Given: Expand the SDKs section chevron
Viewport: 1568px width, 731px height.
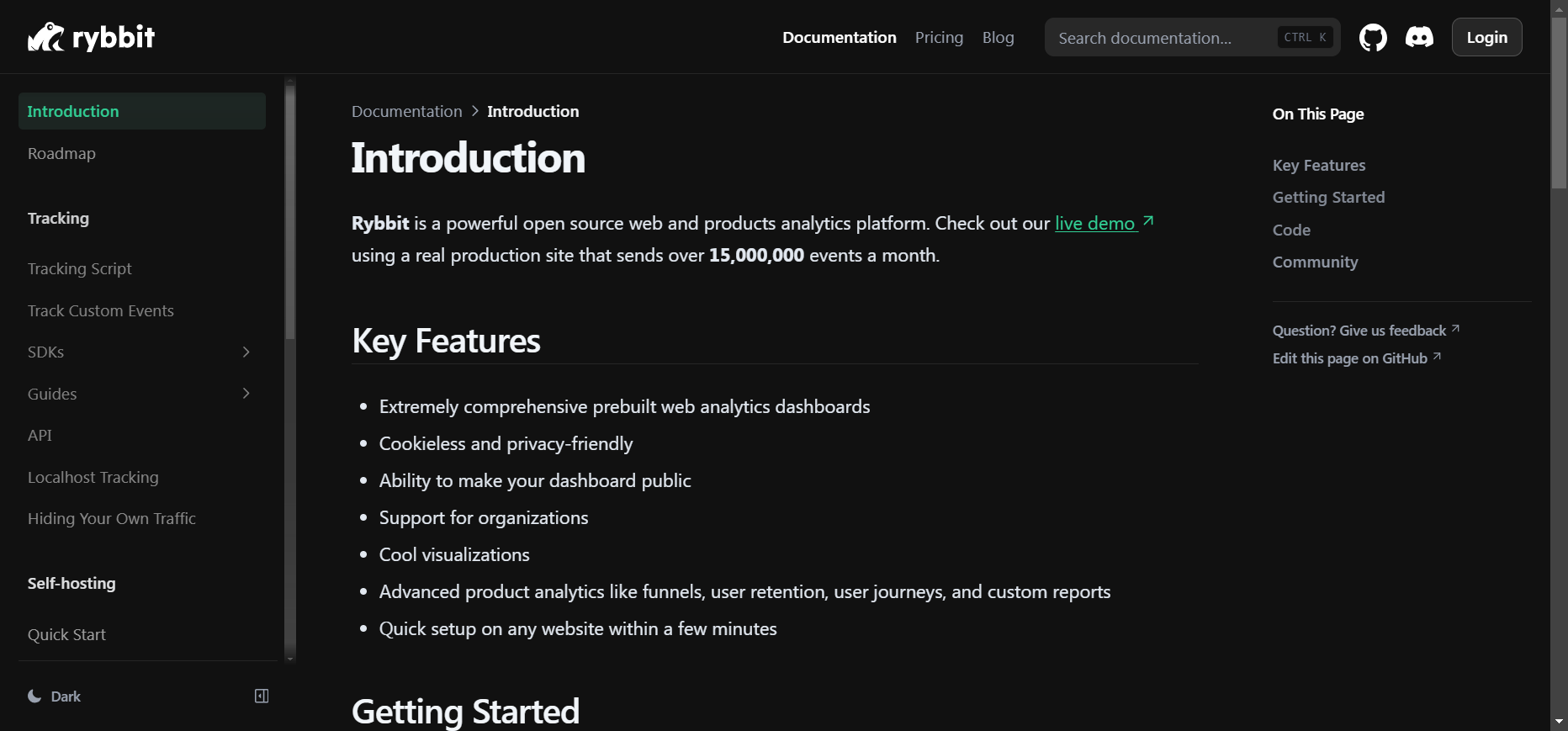Looking at the screenshot, I should click(246, 352).
